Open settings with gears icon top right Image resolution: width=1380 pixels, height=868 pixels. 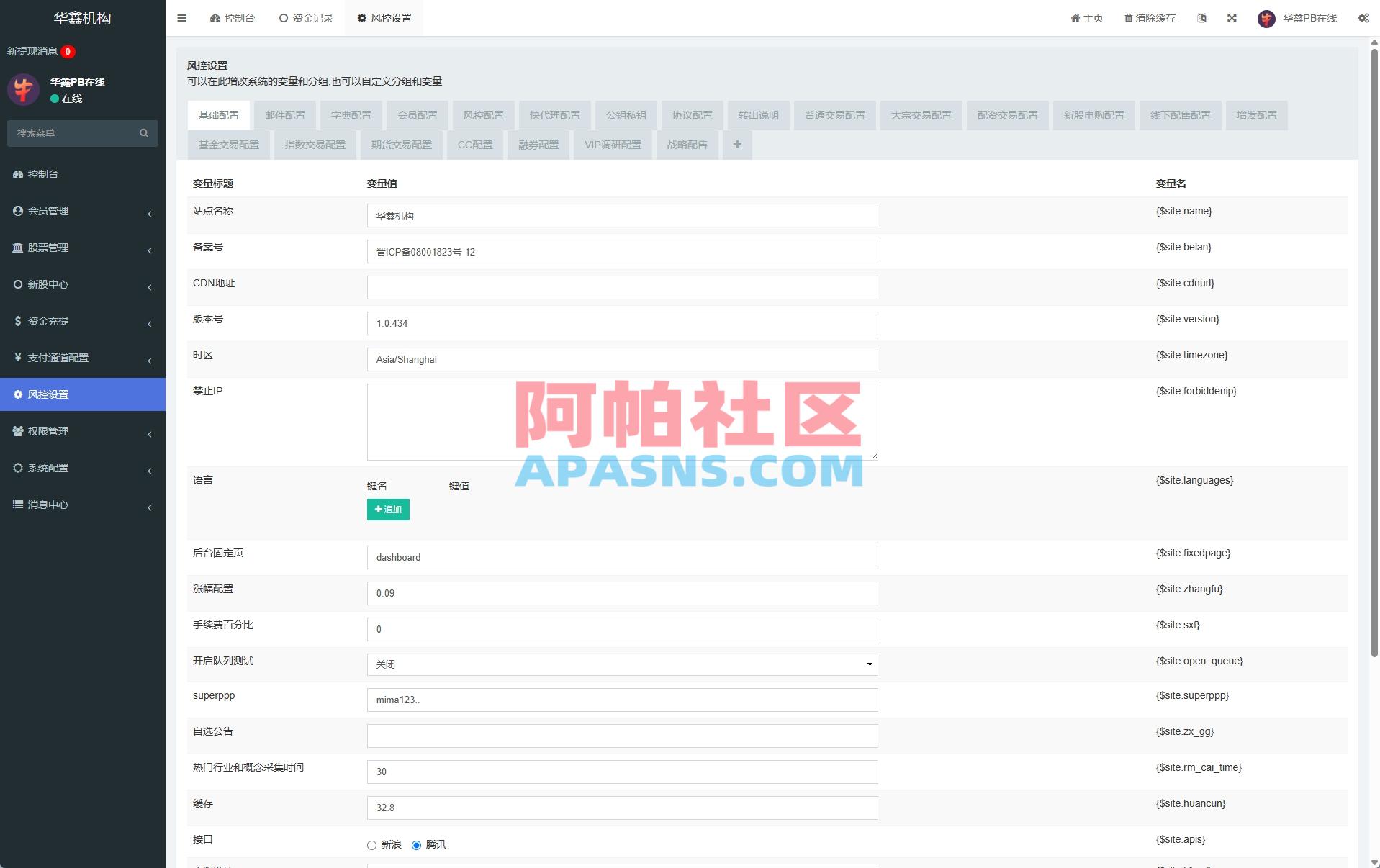[x=1363, y=18]
